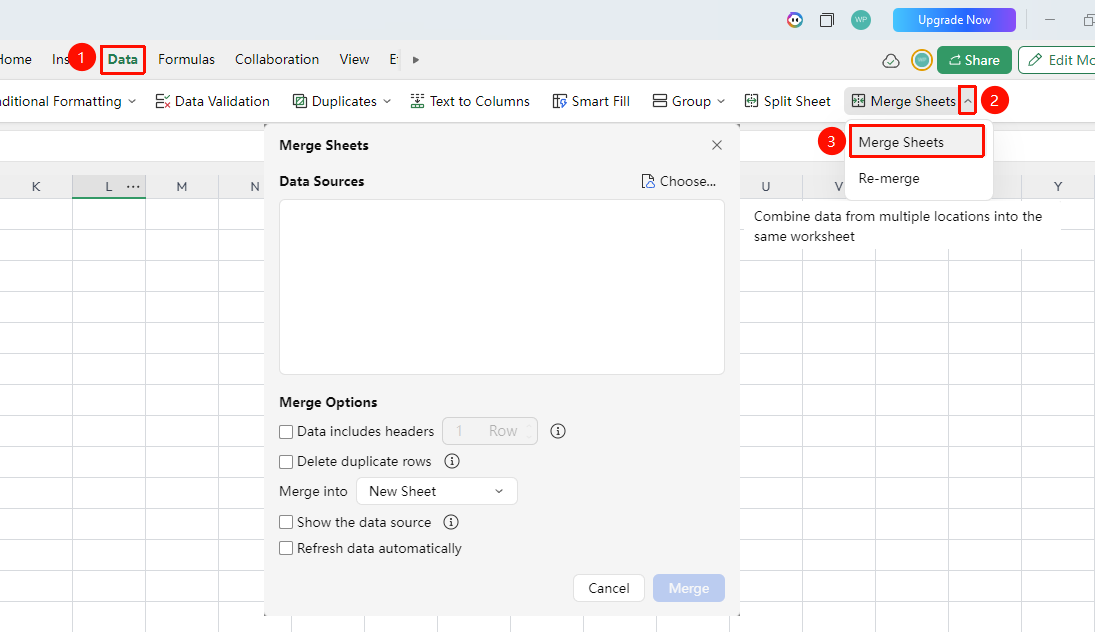Activate Smart Fill tool
This screenshot has height=632, width=1095.
tap(591, 101)
